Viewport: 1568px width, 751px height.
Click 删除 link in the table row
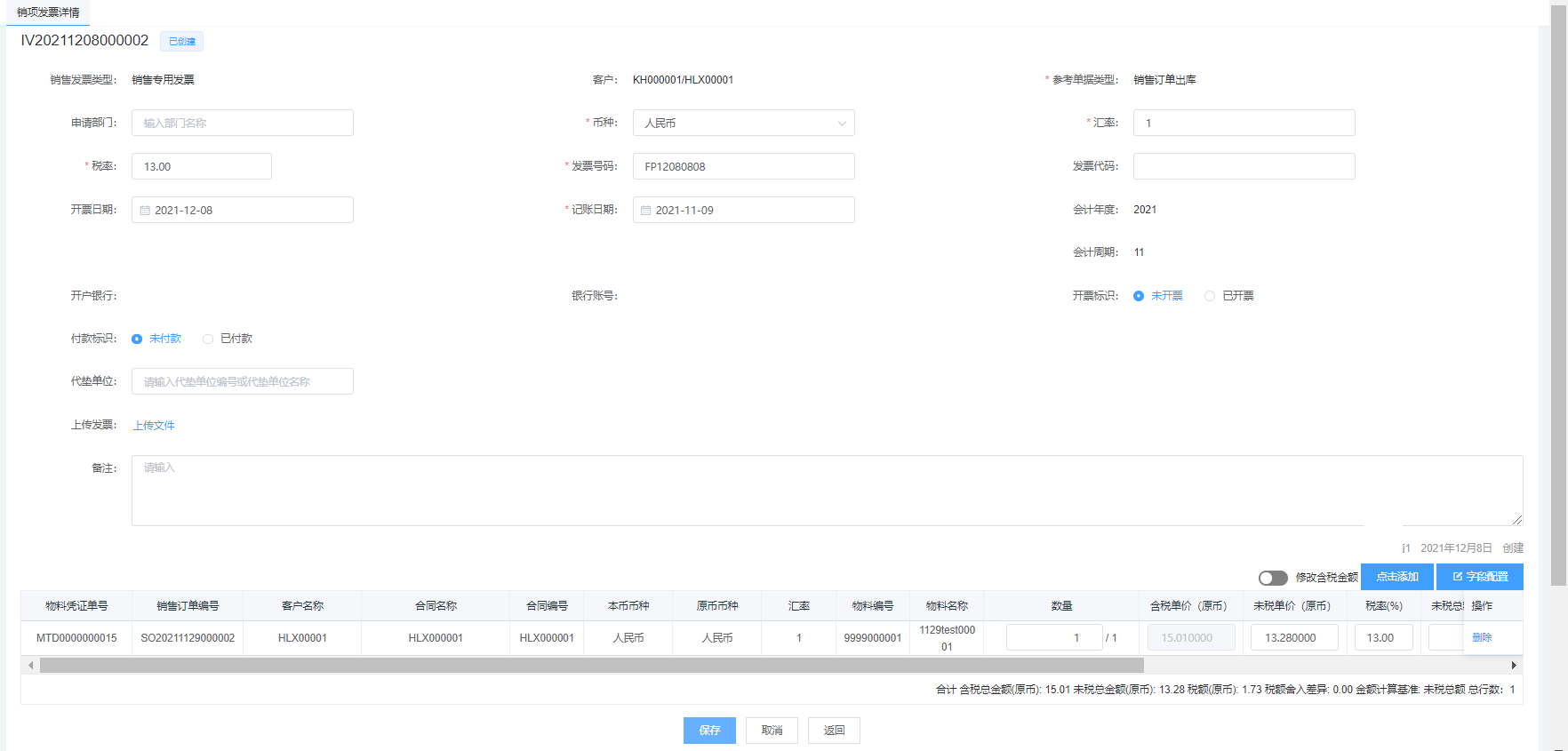[1482, 637]
